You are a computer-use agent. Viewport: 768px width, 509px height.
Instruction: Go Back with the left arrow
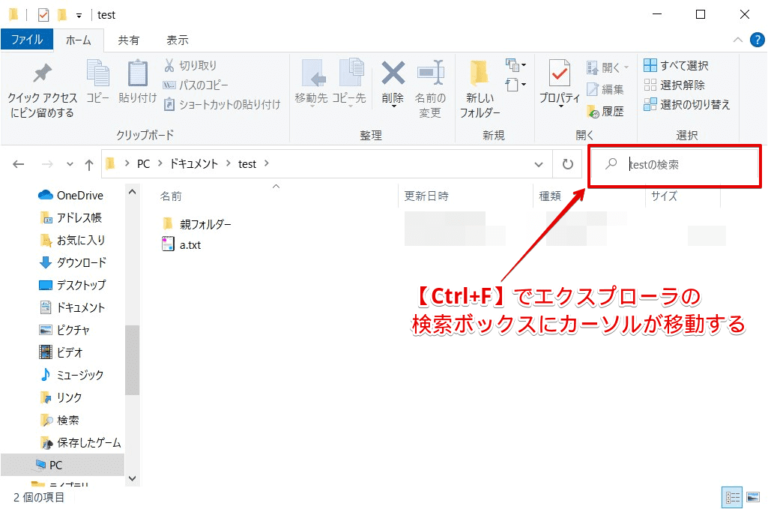(x=19, y=164)
